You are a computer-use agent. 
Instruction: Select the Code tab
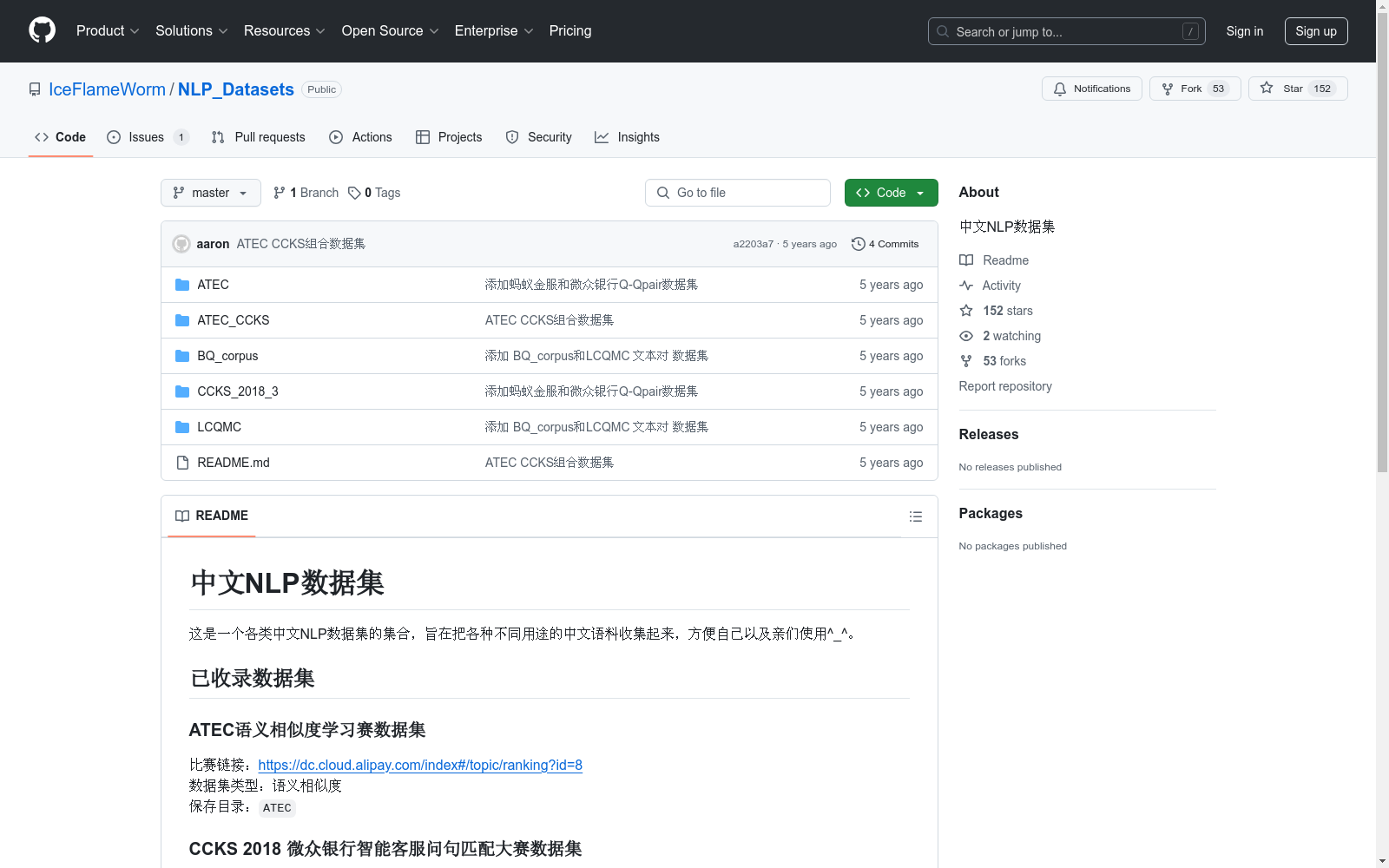coord(61,137)
